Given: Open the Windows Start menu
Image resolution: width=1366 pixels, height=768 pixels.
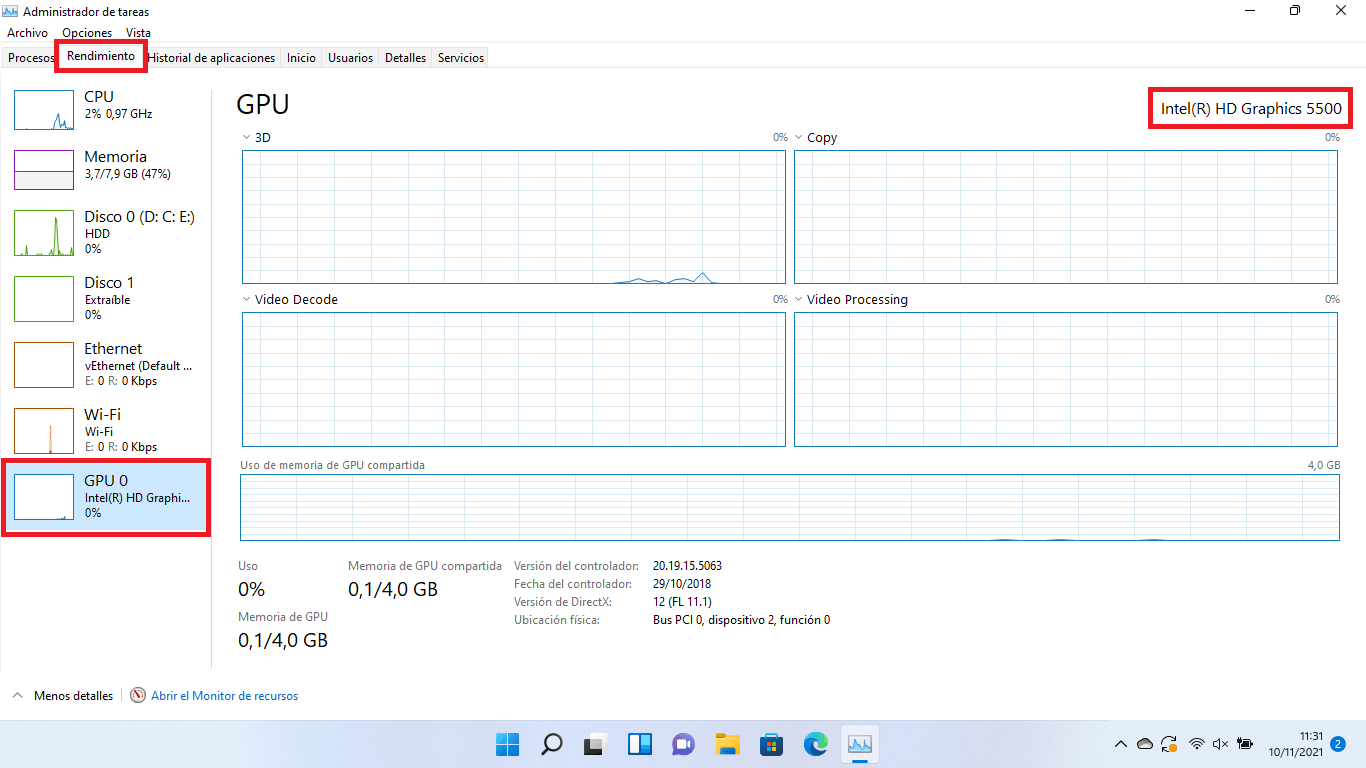Looking at the screenshot, I should [x=507, y=744].
